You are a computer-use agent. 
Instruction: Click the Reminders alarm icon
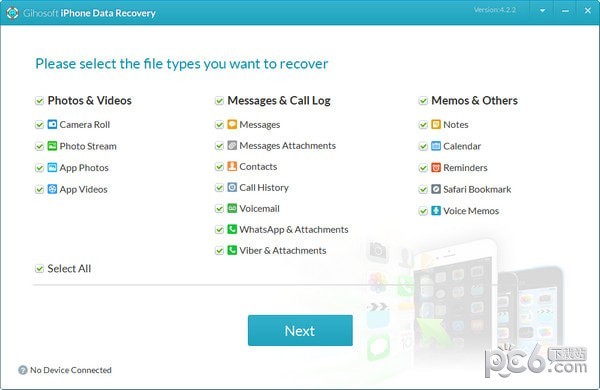pyautogui.click(x=436, y=167)
